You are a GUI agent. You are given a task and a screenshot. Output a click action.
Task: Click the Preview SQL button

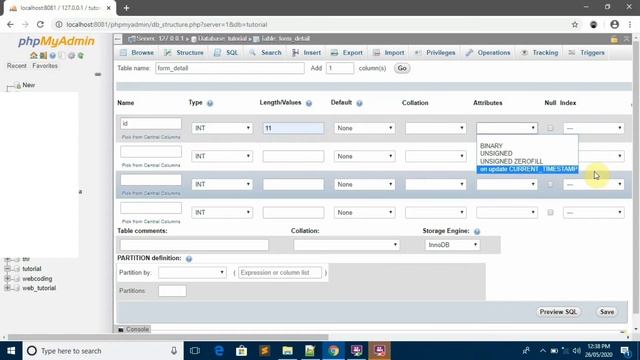point(558,312)
